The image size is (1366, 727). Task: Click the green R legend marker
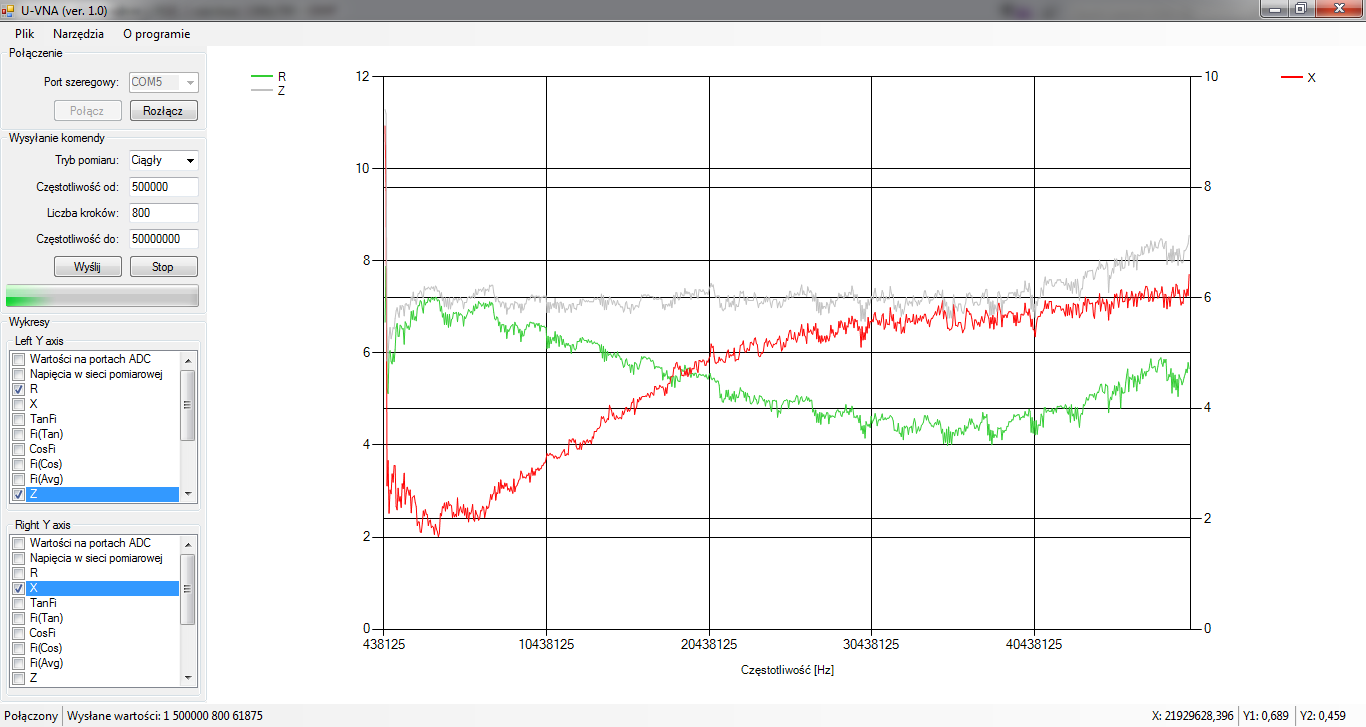[262, 77]
